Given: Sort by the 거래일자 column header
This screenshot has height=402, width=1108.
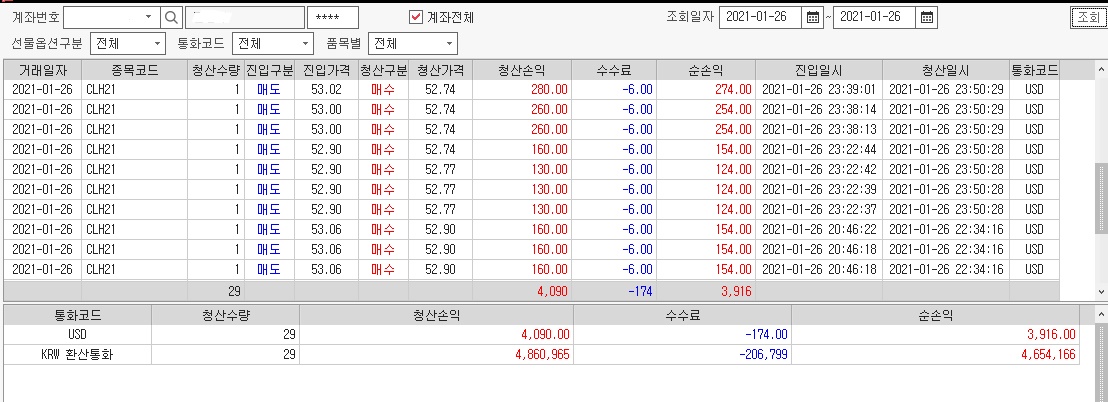Looking at the screenshot, I should 43,70.
